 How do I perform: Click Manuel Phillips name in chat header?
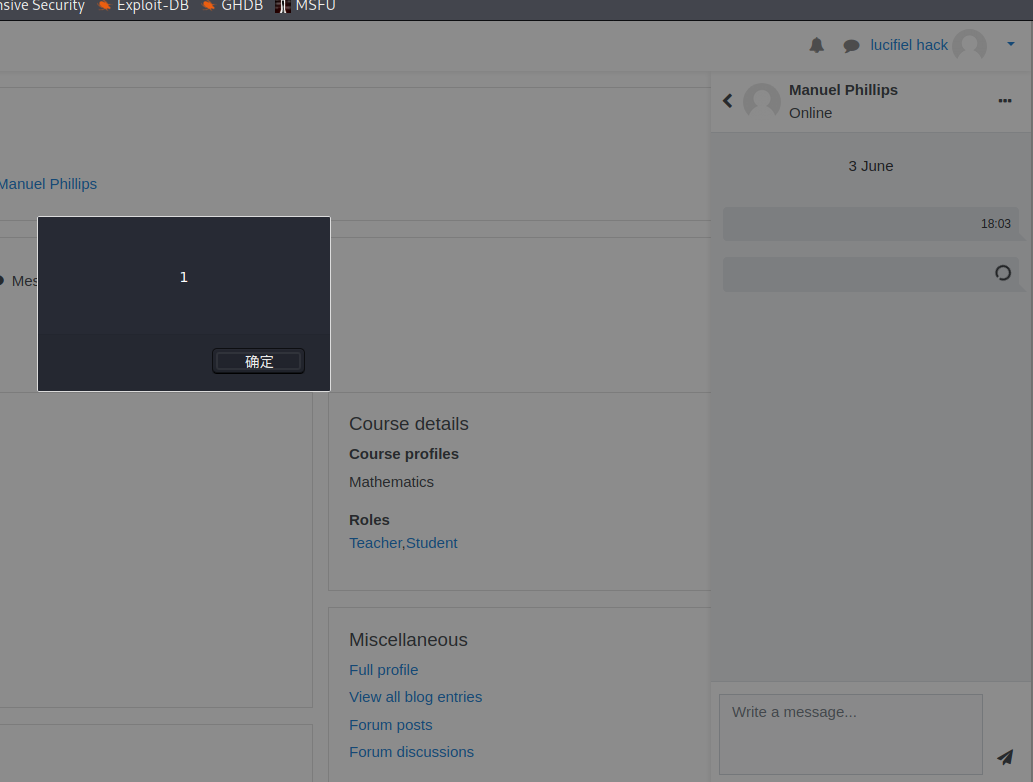843,90
